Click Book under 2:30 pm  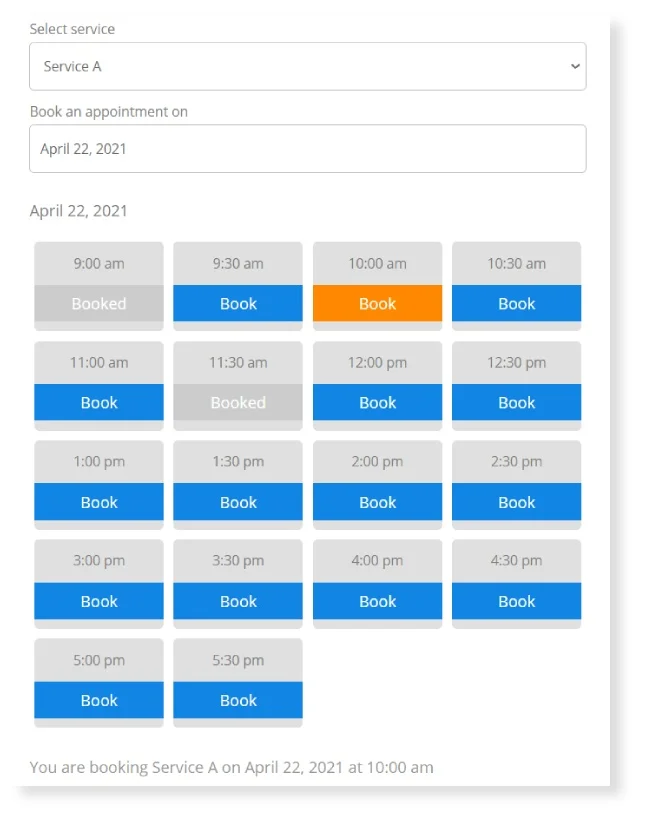(x=517, y=502)
